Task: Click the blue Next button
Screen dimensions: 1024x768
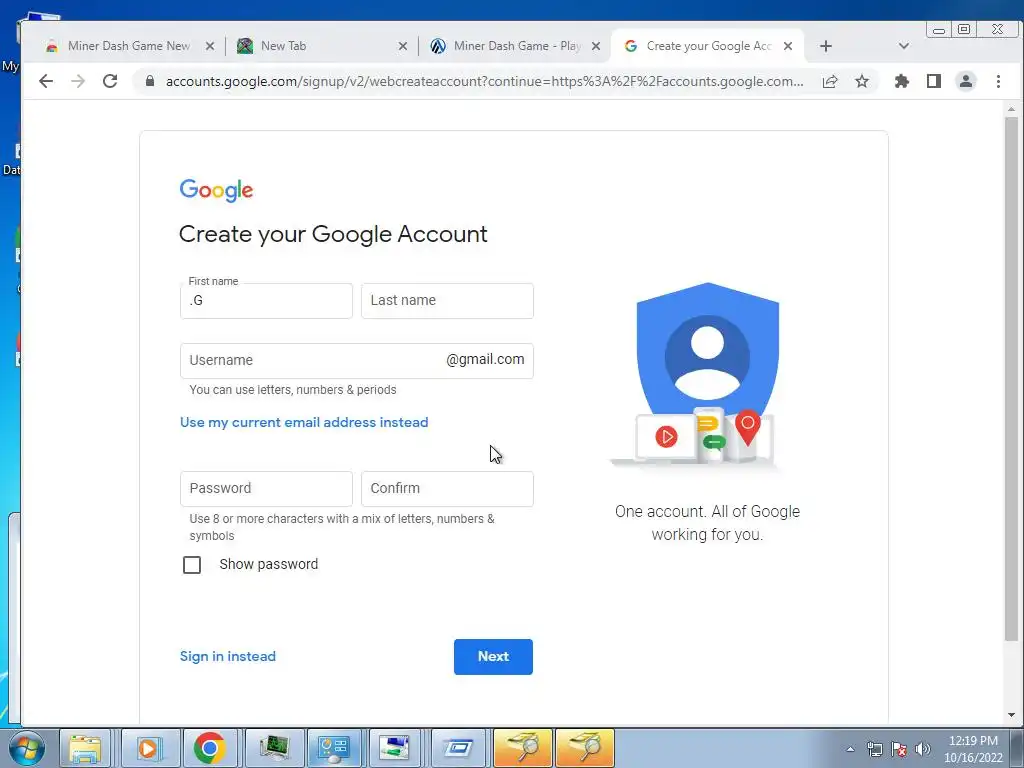Action: coord(493,656)
